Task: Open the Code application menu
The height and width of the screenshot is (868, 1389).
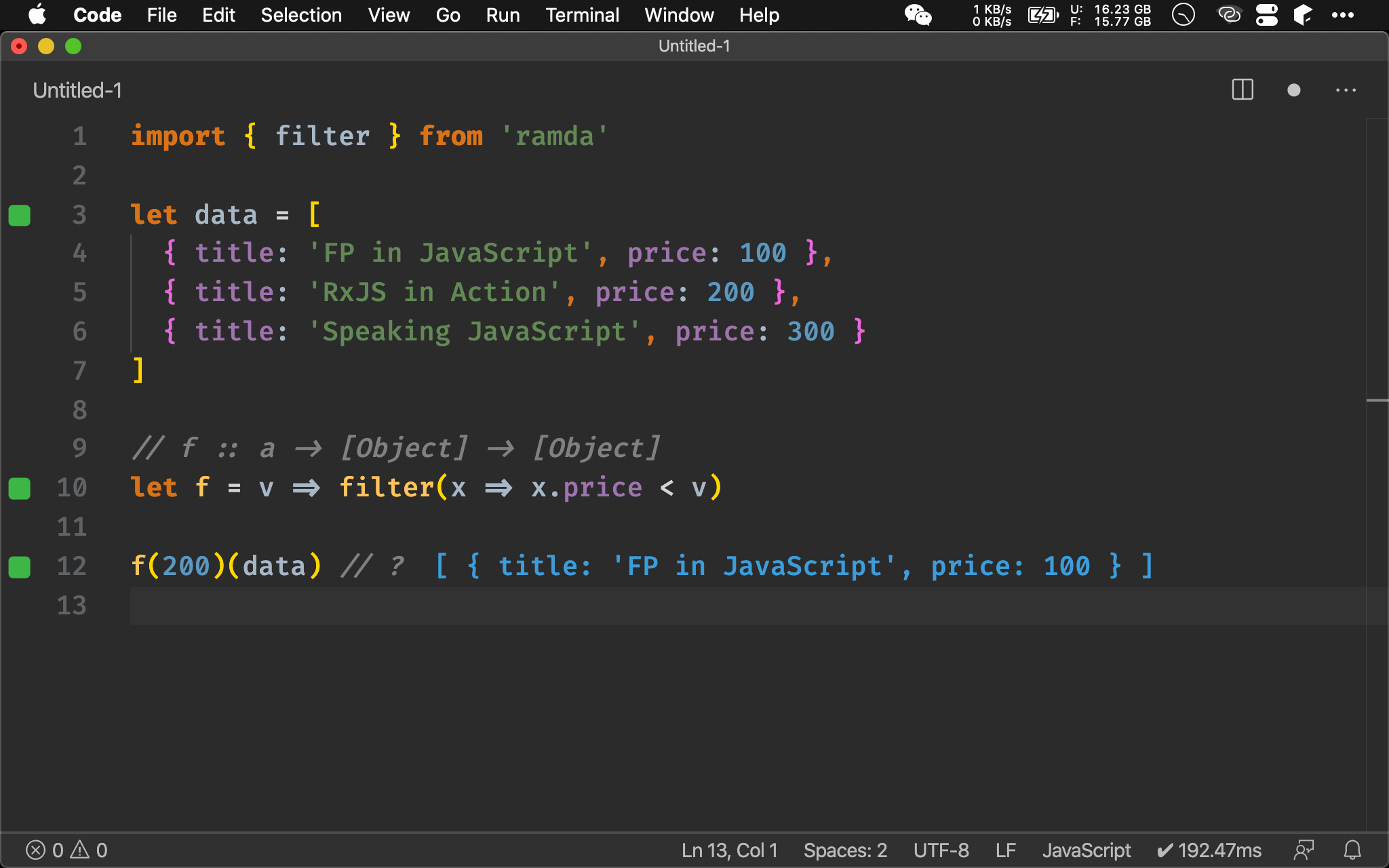Action: click(x=97, y=15)
